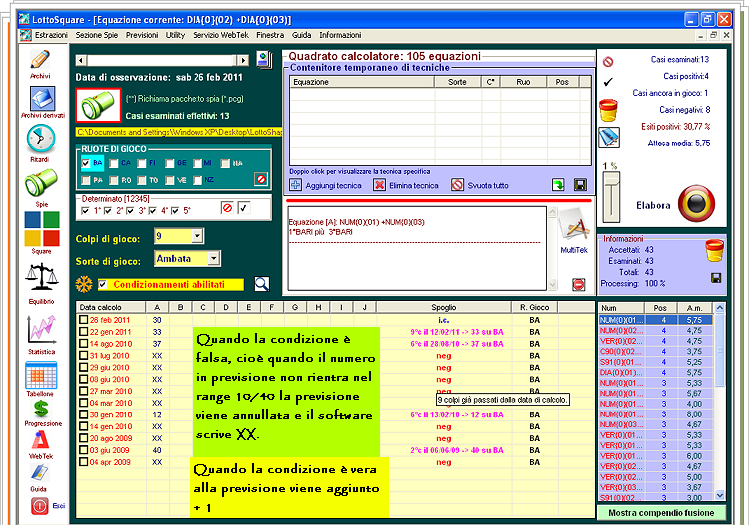Open the Utility menu

[x=175, y=35]
